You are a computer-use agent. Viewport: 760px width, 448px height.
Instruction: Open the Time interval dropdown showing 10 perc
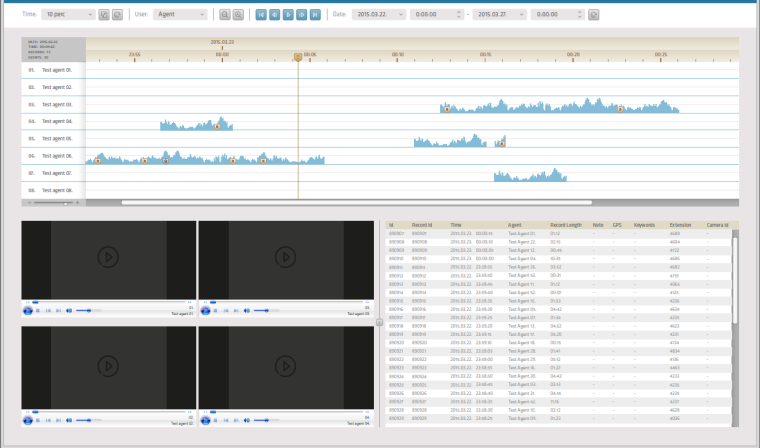pos(68,15)
